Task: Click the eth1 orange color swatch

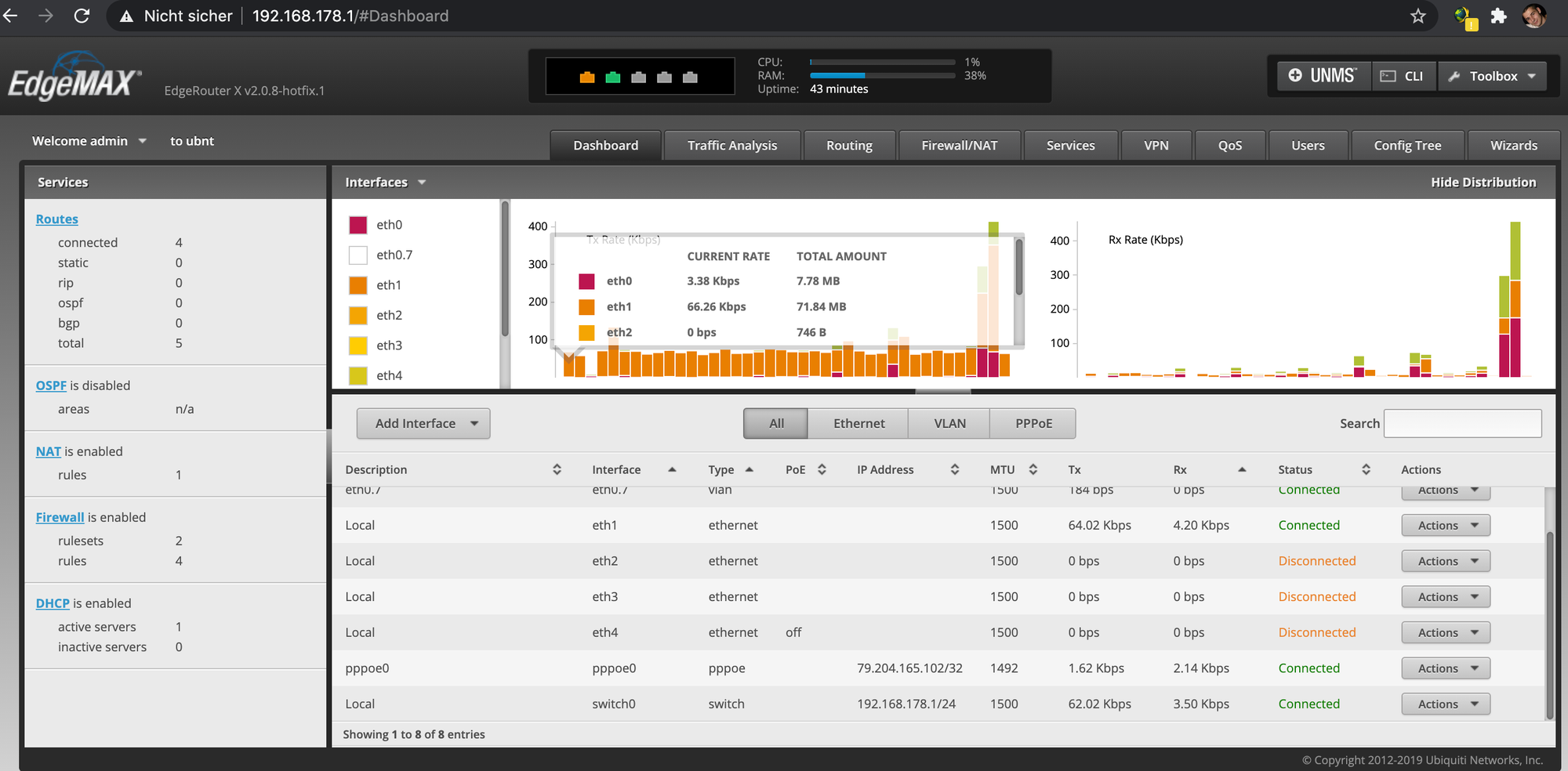Action: click(x=358, y=285)
